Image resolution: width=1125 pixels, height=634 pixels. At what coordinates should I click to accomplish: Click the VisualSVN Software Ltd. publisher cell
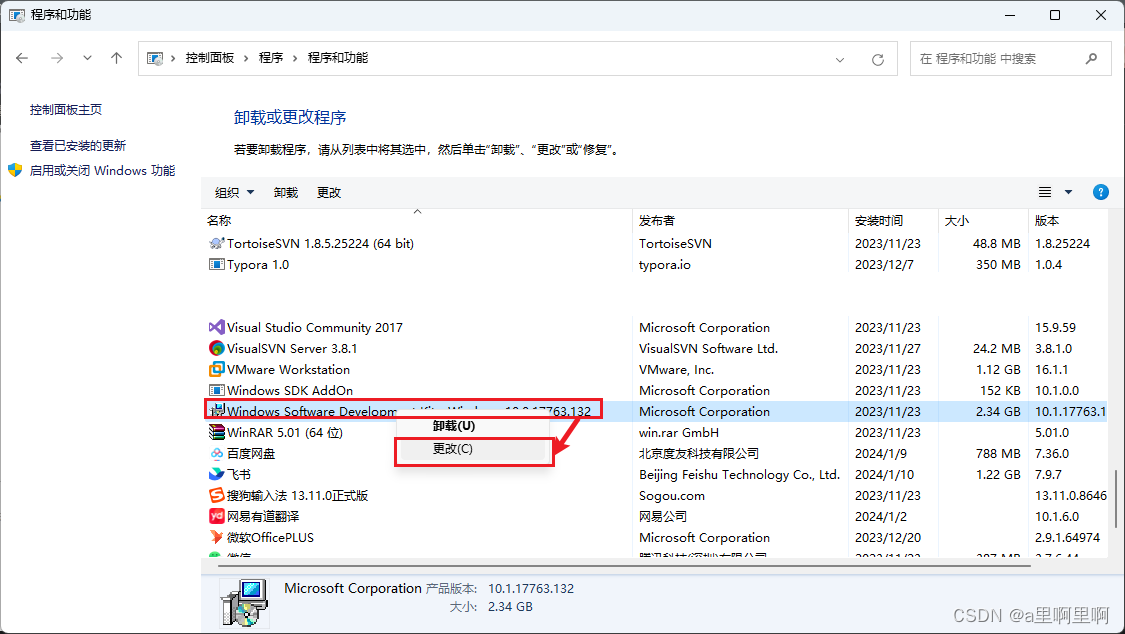pos(708,349)
